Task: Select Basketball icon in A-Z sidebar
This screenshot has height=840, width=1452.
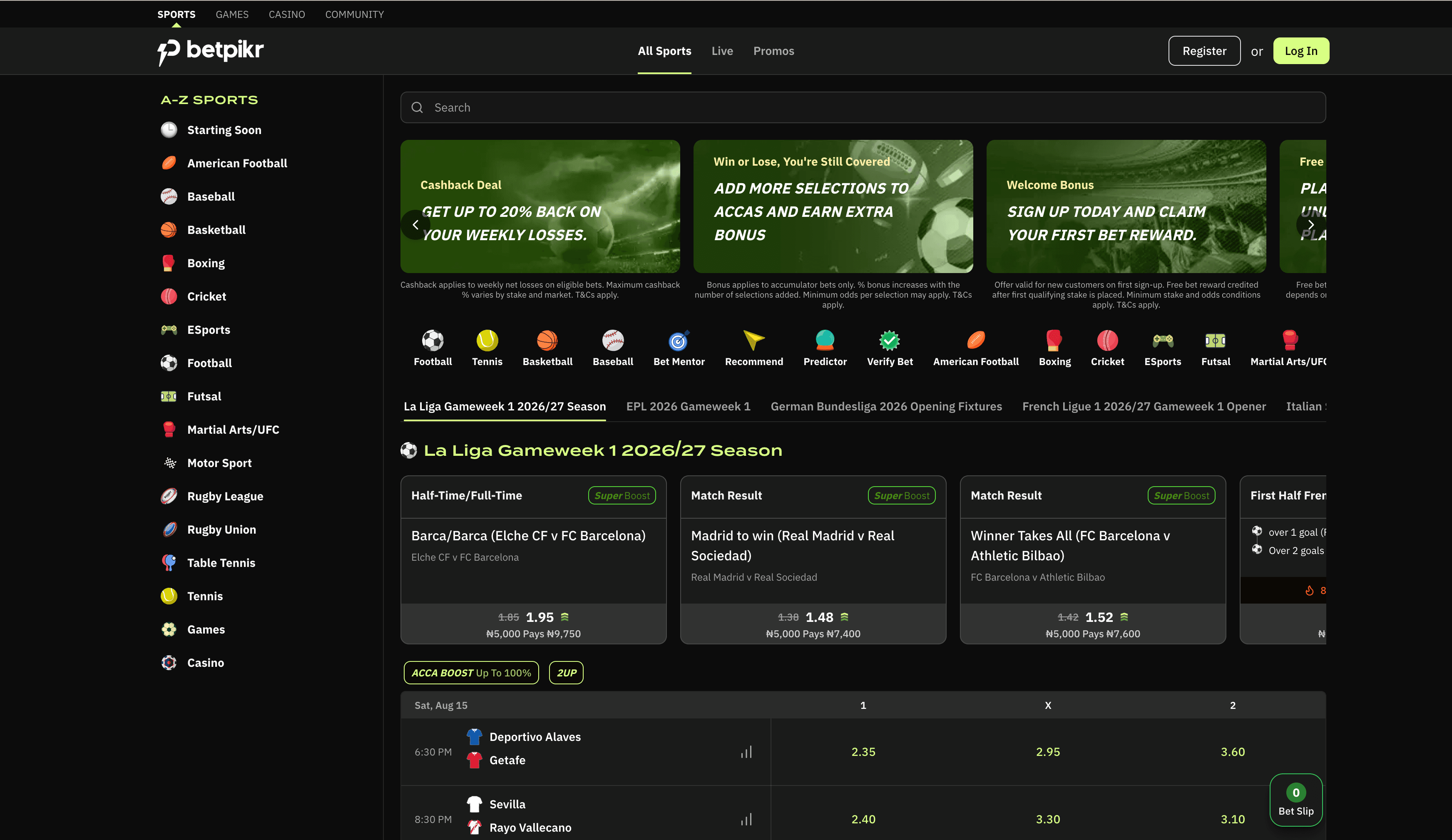Action: point(169,230)
